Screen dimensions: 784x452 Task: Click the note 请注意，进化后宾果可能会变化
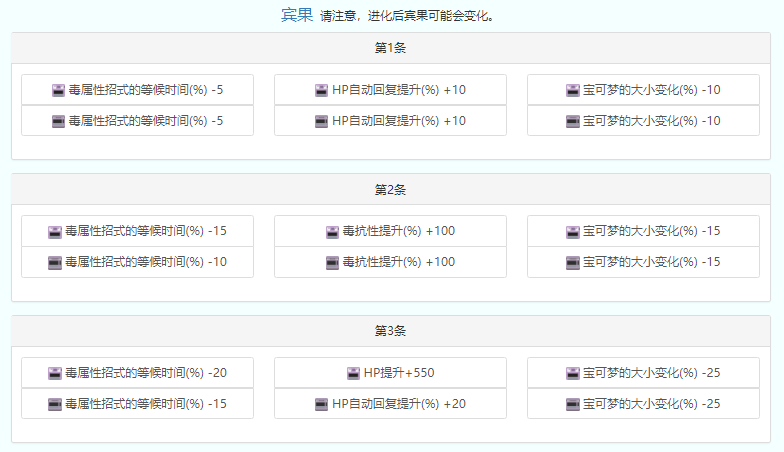406,17
